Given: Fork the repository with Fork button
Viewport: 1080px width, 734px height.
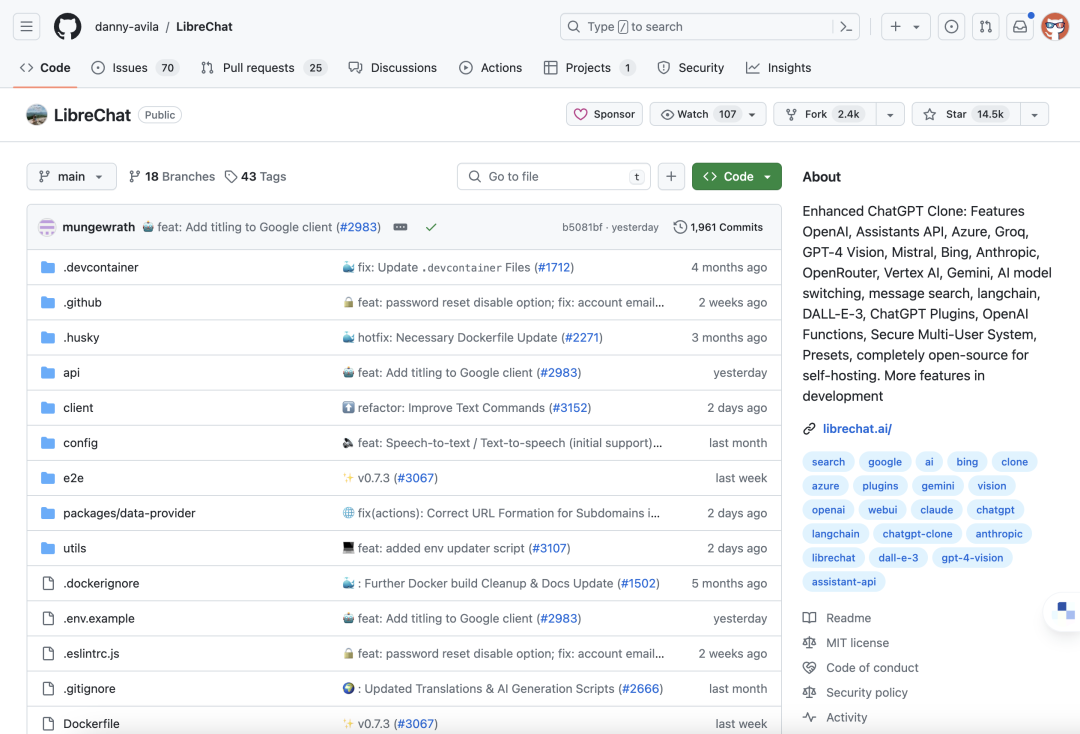Looking at the screenshot, I should 825,114.
